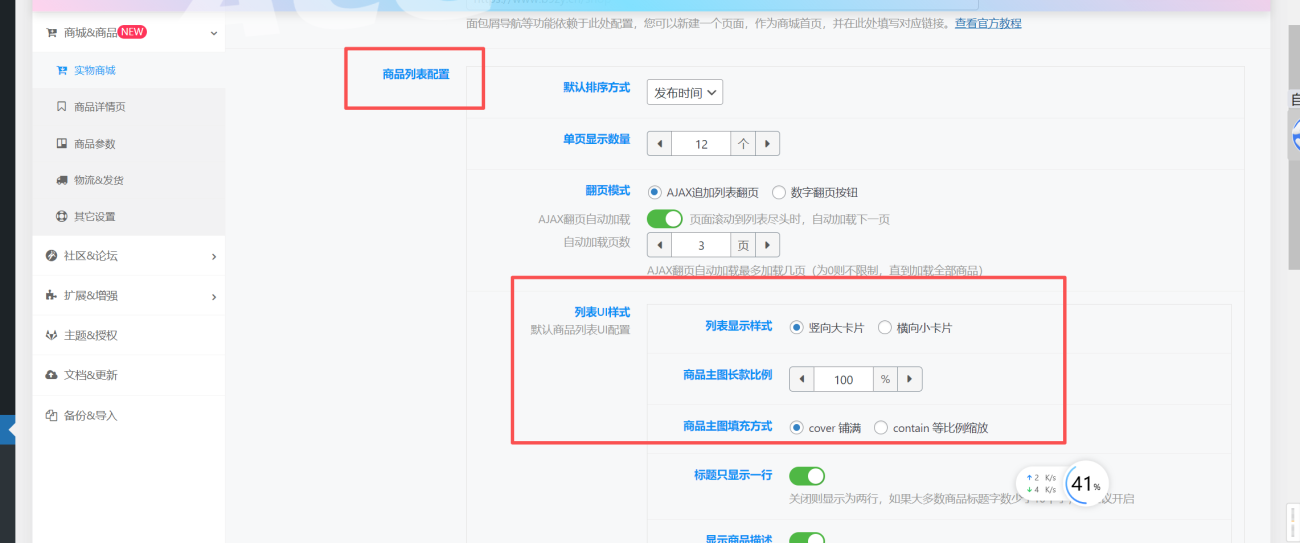Click the 翻页模式 label

pos(608,190)
